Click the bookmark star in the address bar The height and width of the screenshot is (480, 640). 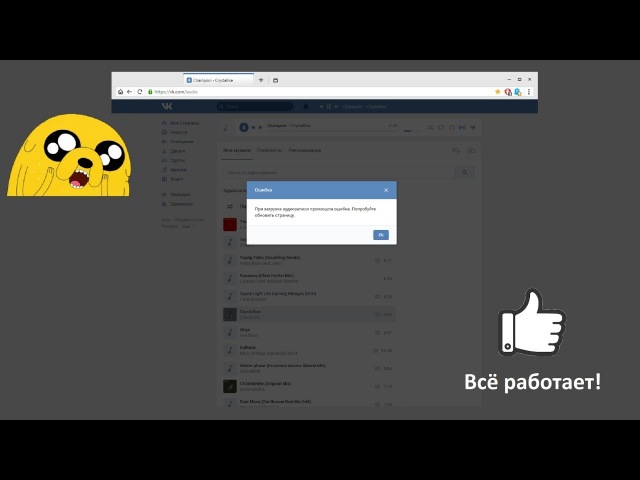[x=498, y=92]
